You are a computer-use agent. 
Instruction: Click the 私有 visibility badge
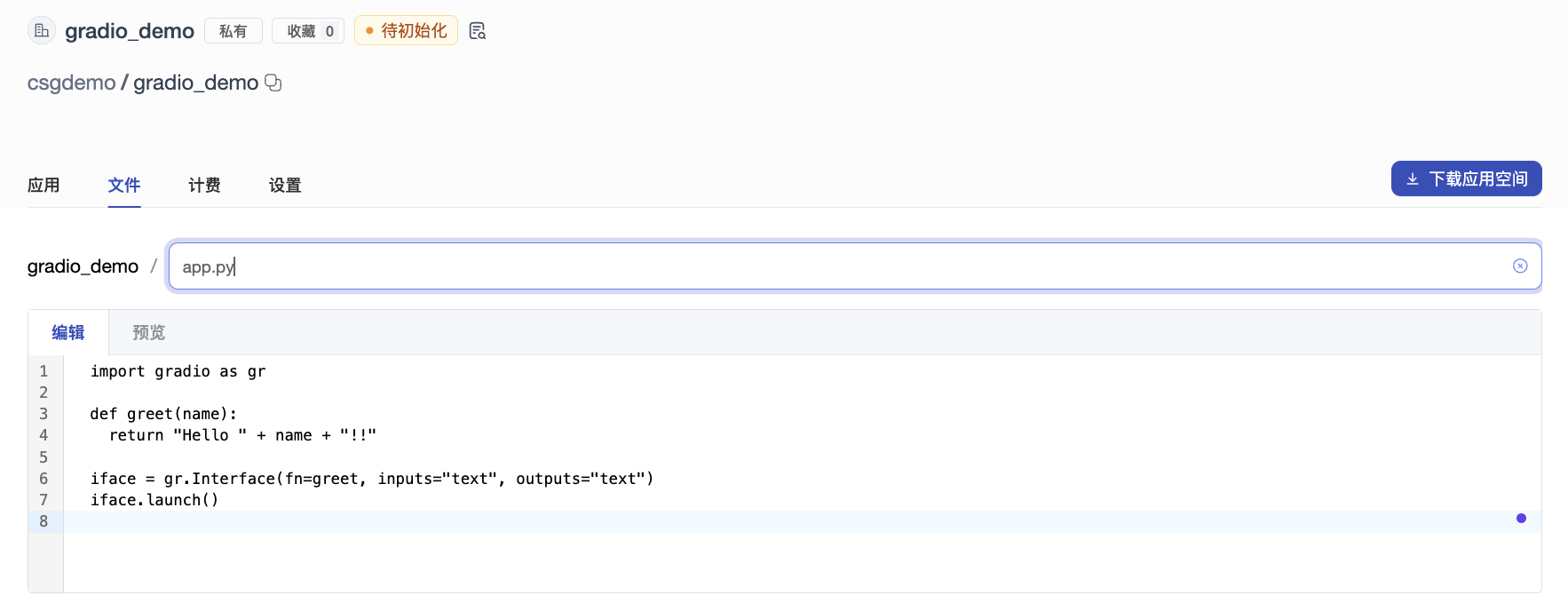pos(233,31)
